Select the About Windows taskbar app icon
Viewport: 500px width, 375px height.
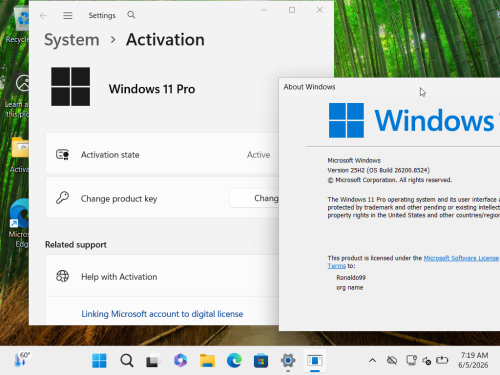[315, 360]
